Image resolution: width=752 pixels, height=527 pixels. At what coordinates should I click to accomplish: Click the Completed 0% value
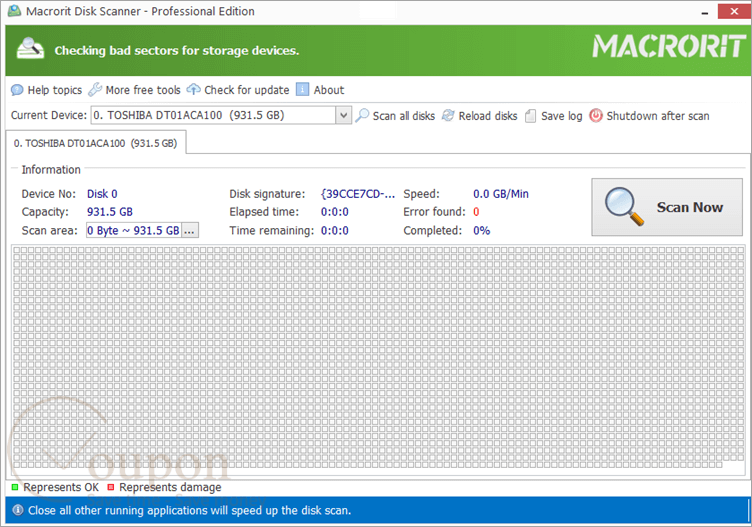pos(482,231)
